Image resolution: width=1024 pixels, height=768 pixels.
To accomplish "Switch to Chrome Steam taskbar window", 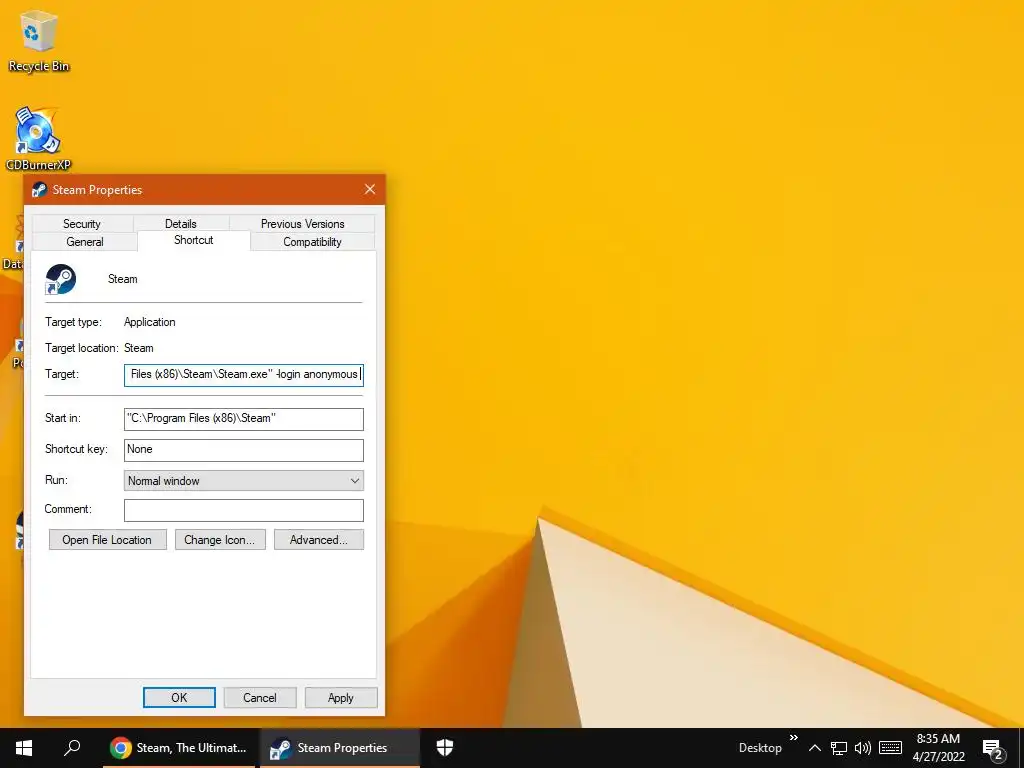I will pos(178,748).
